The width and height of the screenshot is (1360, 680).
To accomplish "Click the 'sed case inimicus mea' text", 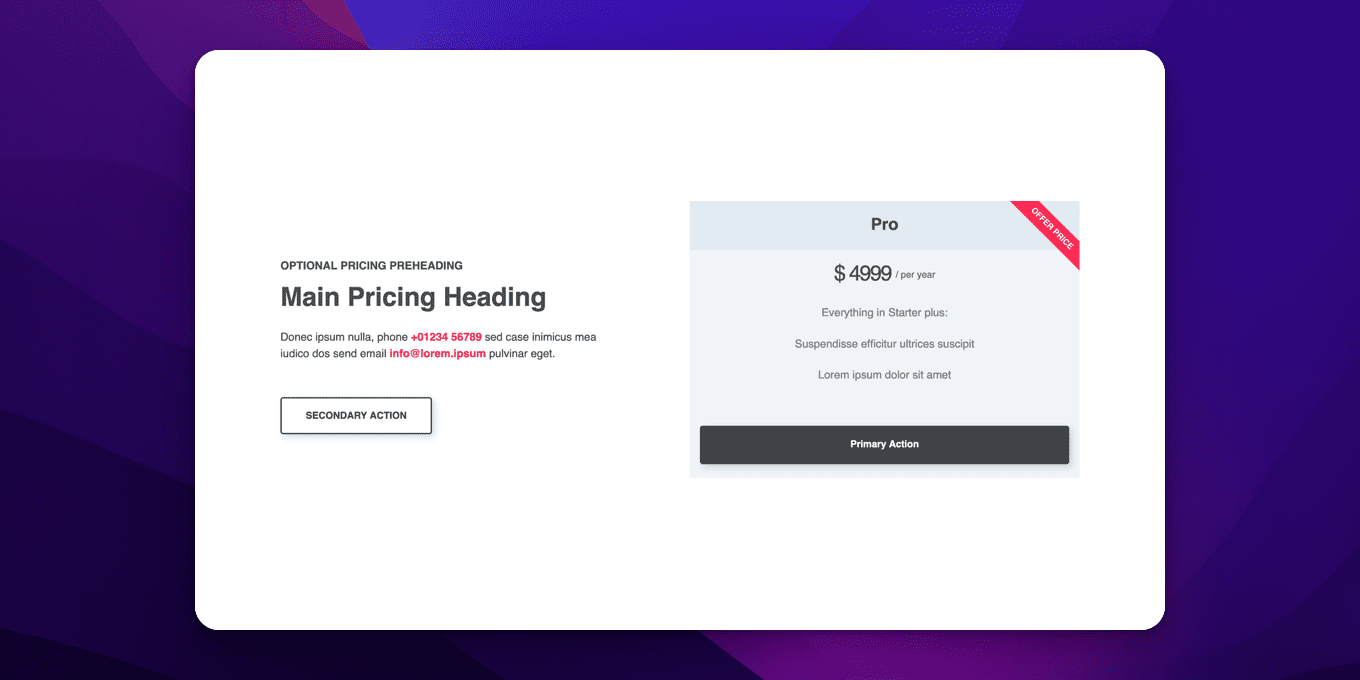I will [x=541, y=337].
